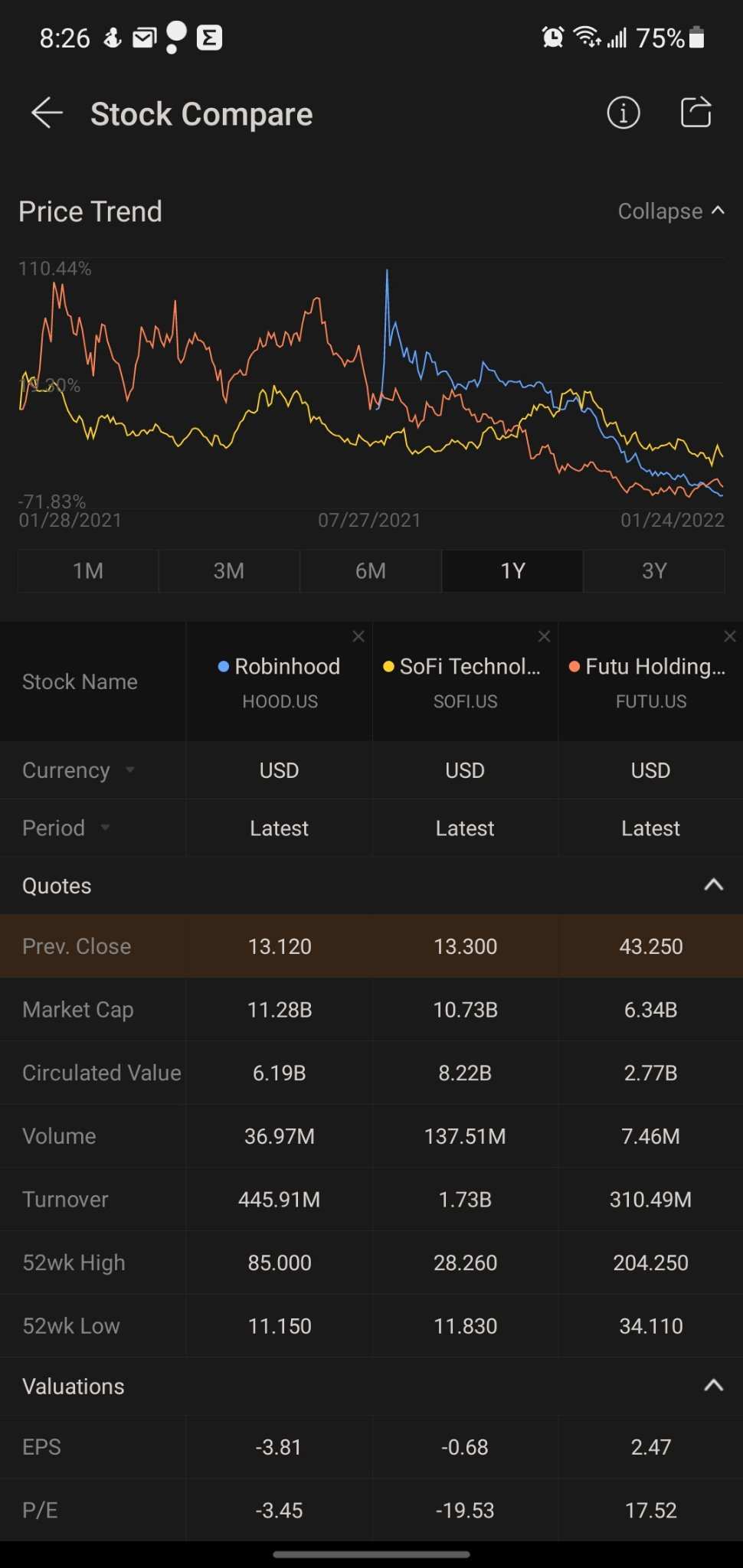Image resolution: width=743 pixels, height=1568 pixels.
Task: Click Market Cap value 10.73B
Action: (465, 1010)
